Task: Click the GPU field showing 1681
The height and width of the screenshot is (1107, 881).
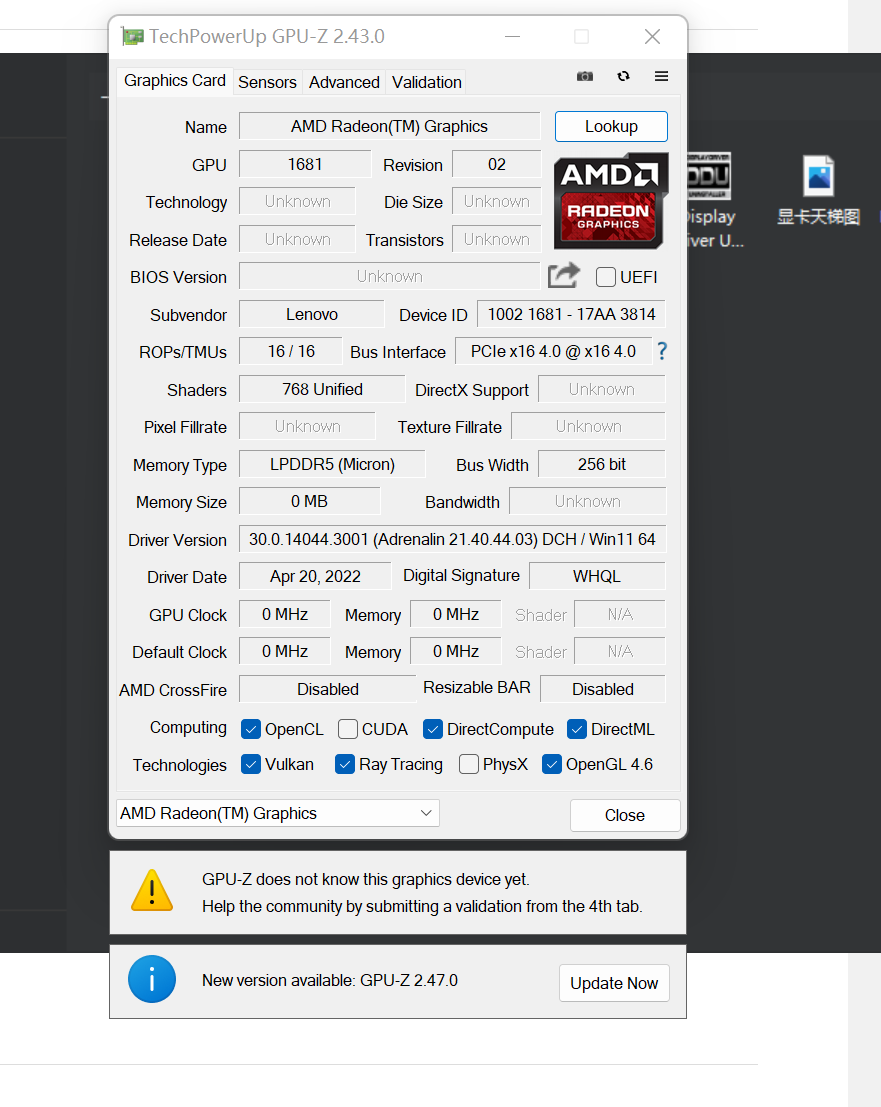Action: tap(305, 164)
